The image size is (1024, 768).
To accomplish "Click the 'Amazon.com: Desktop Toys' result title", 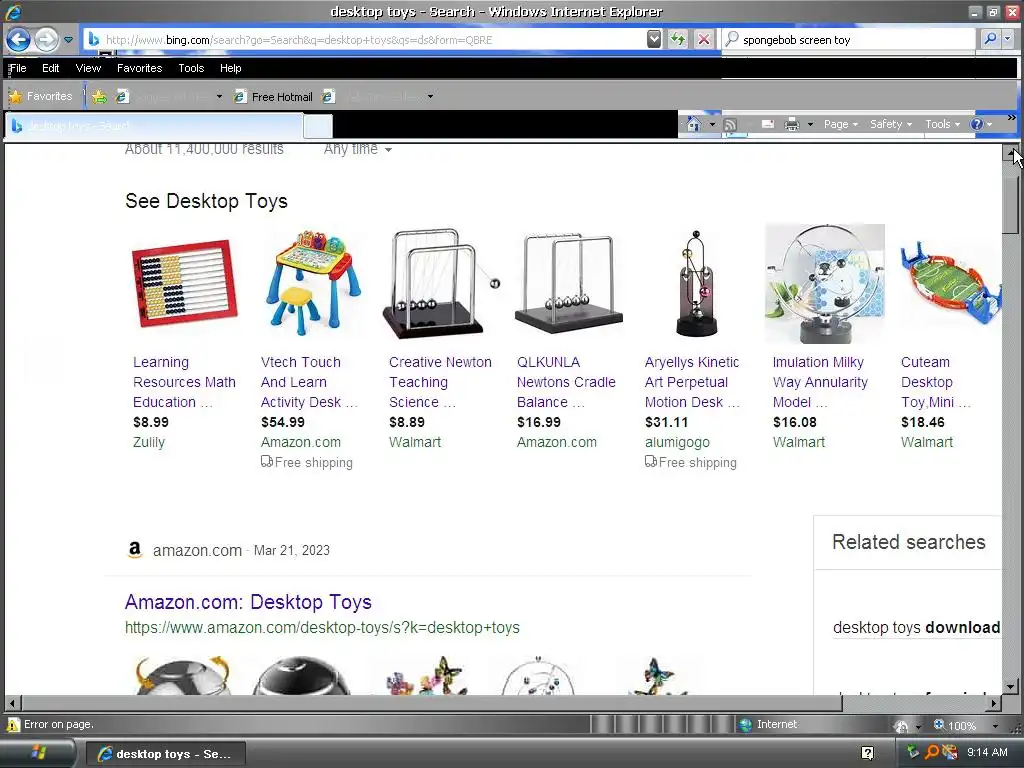I will tap(248, 602).
